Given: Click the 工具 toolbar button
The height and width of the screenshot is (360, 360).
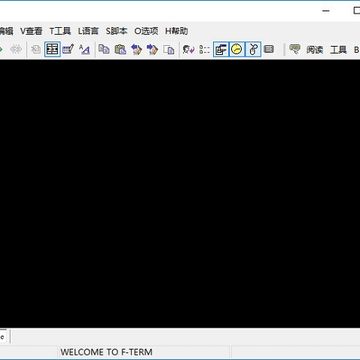Looking at the screenshot, I should point(338,50).
